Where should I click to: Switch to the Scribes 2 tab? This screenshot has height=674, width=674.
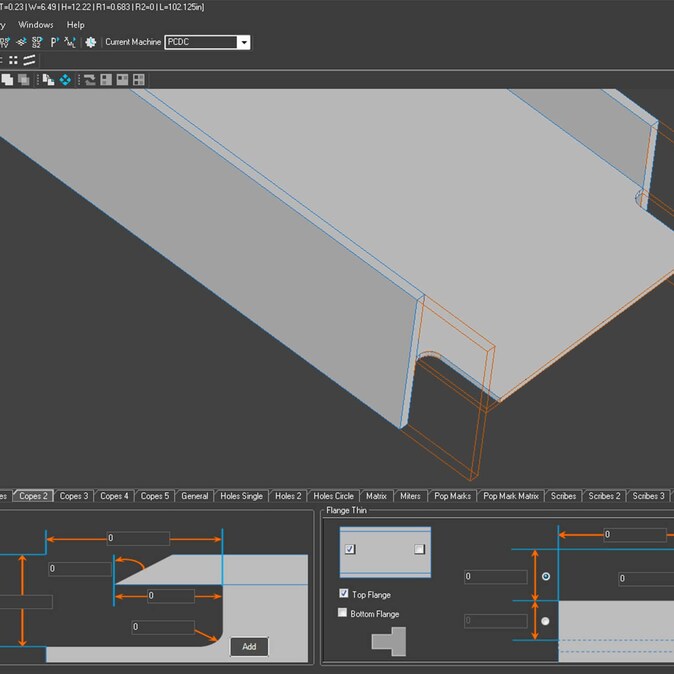click(x=604, y=496)
